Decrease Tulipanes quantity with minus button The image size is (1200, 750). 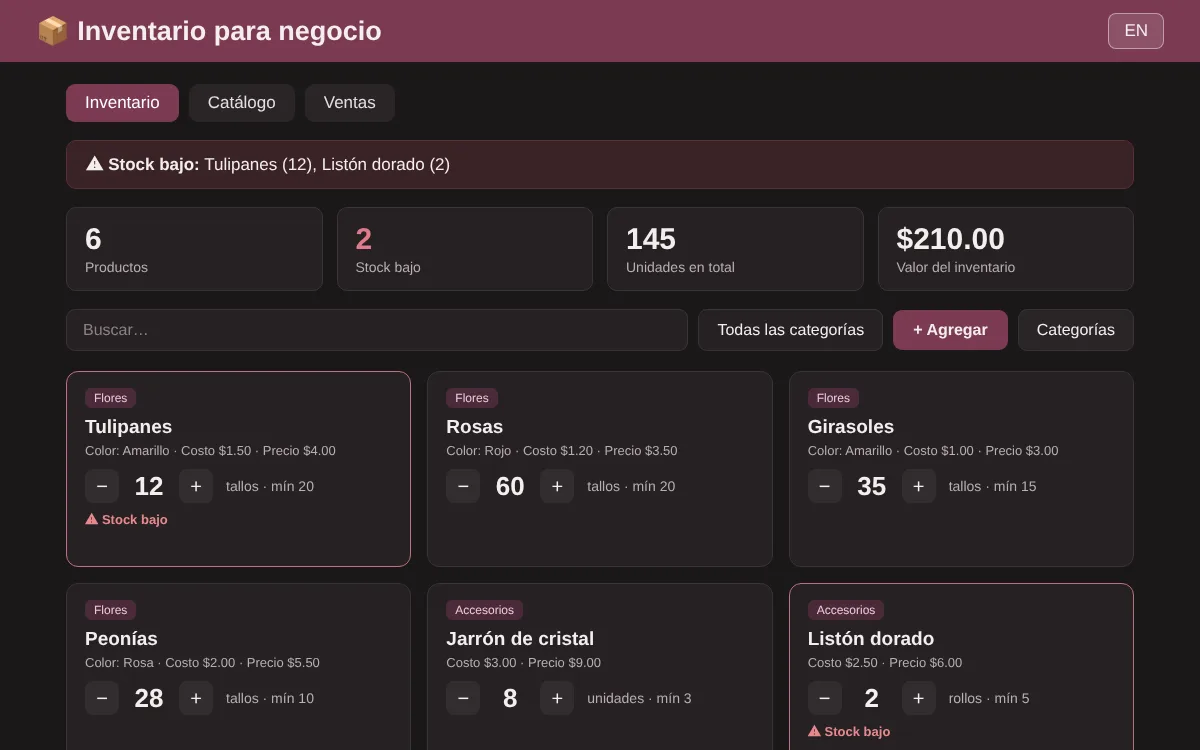click(102, 486)
